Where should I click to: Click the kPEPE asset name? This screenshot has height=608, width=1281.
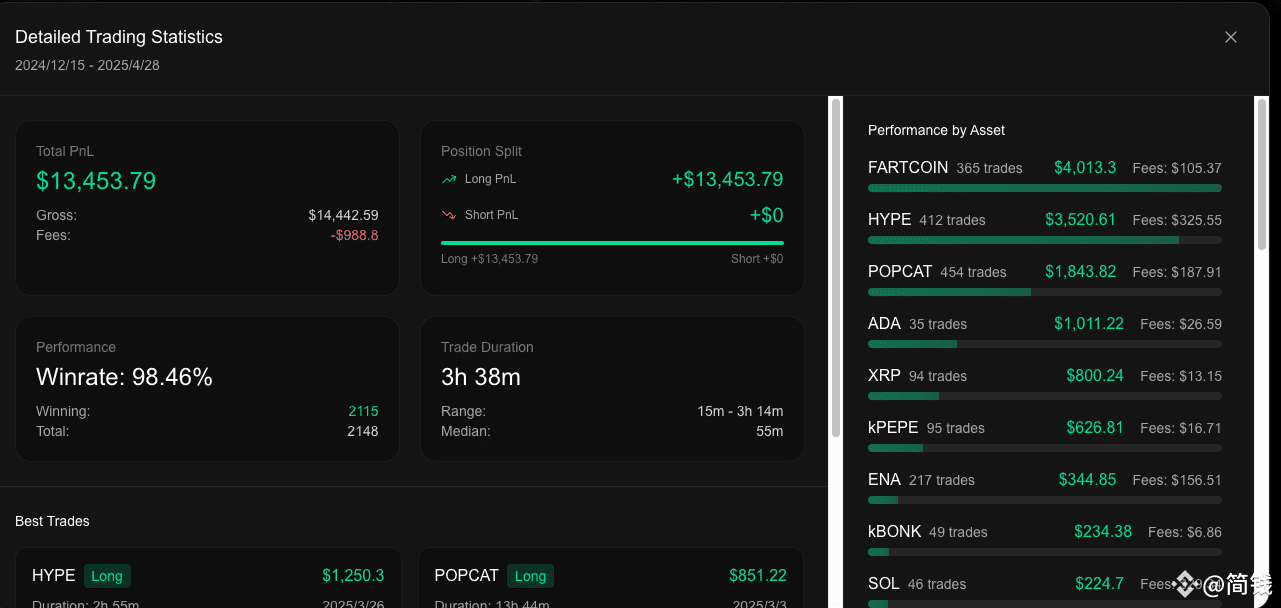click(893, 428)
